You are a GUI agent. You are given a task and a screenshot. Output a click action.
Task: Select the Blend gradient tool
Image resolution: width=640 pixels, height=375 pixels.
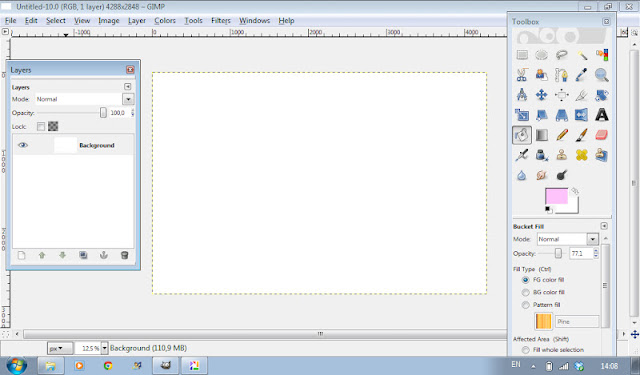542,135
